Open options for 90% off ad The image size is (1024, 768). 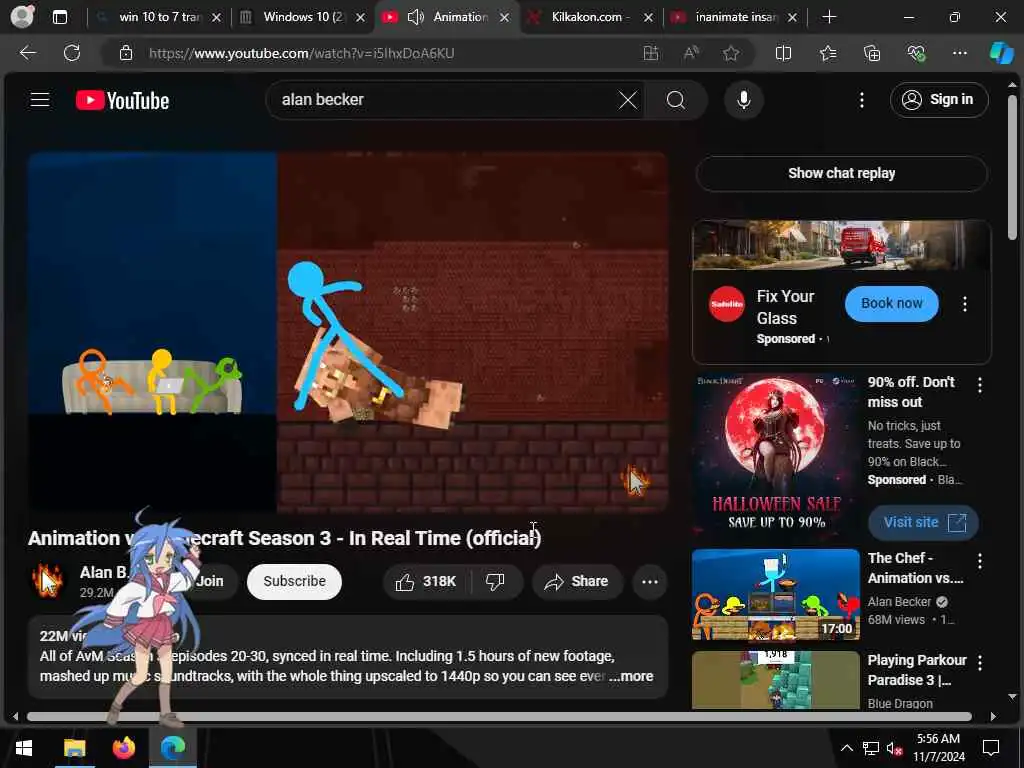(x=980, y=385)
